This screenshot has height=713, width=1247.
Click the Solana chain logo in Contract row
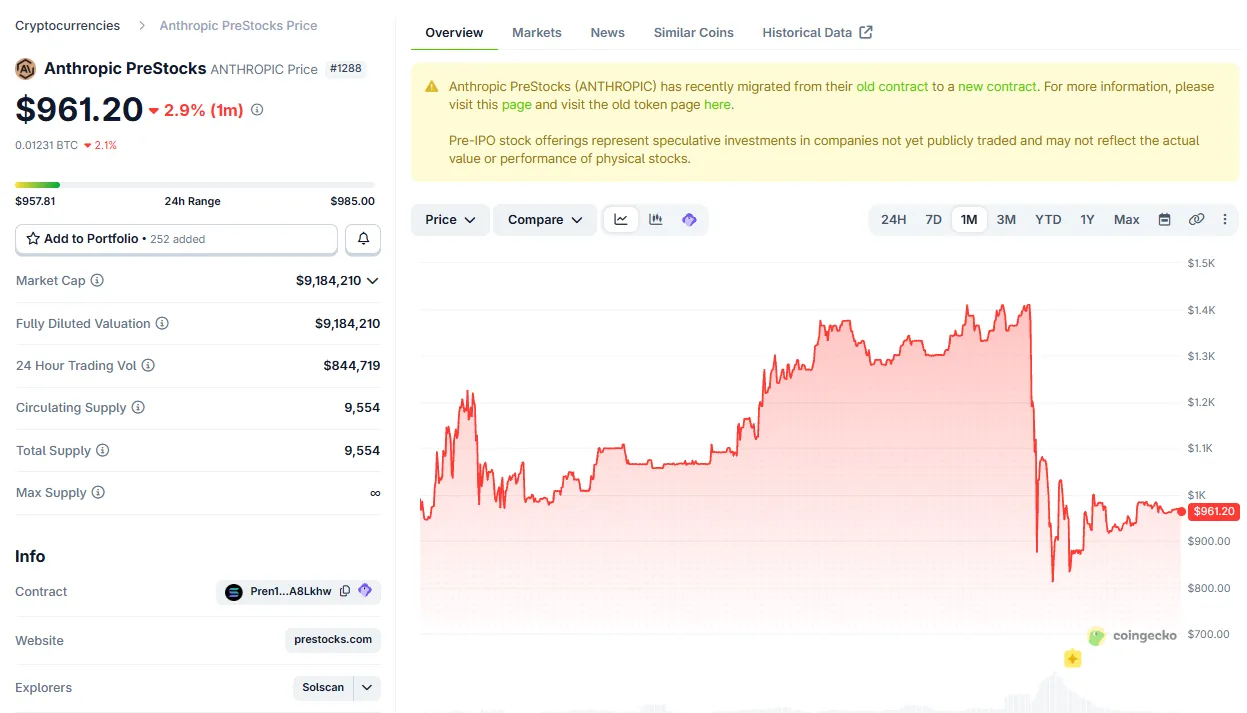234,592
